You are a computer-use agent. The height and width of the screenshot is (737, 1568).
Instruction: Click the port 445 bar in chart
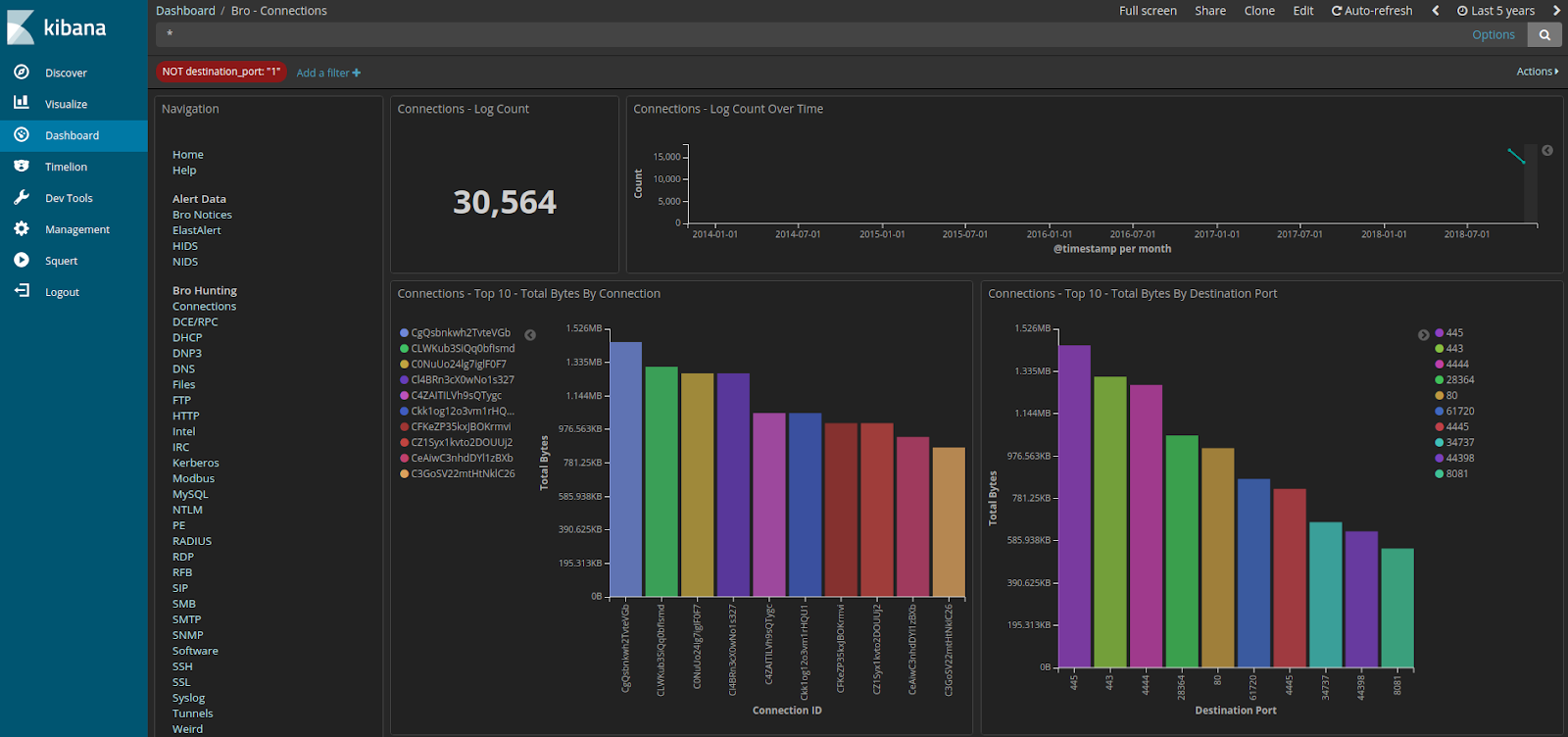coord(1074,506)
